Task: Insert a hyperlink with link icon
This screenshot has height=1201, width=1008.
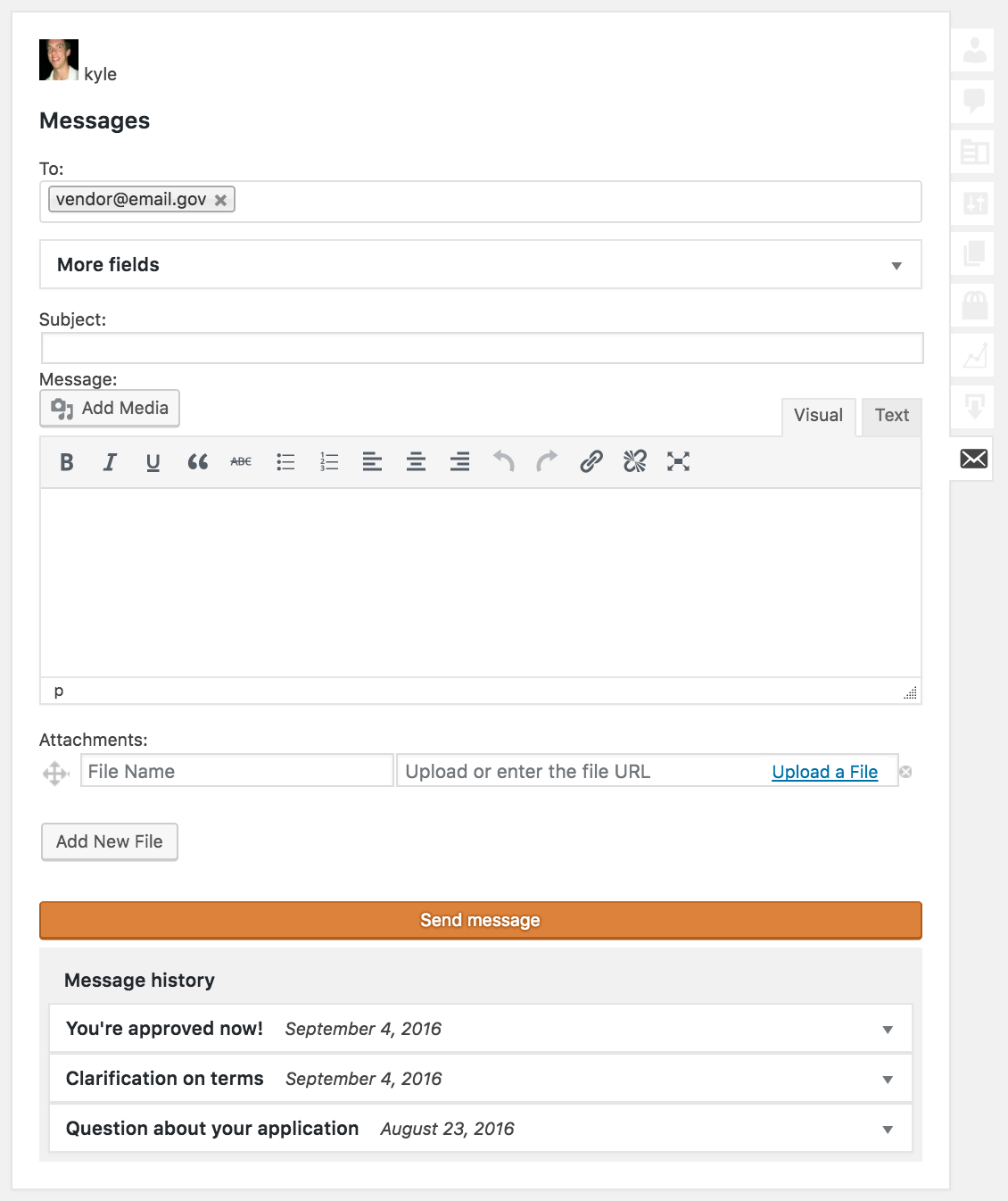Action: pos(591,461)
